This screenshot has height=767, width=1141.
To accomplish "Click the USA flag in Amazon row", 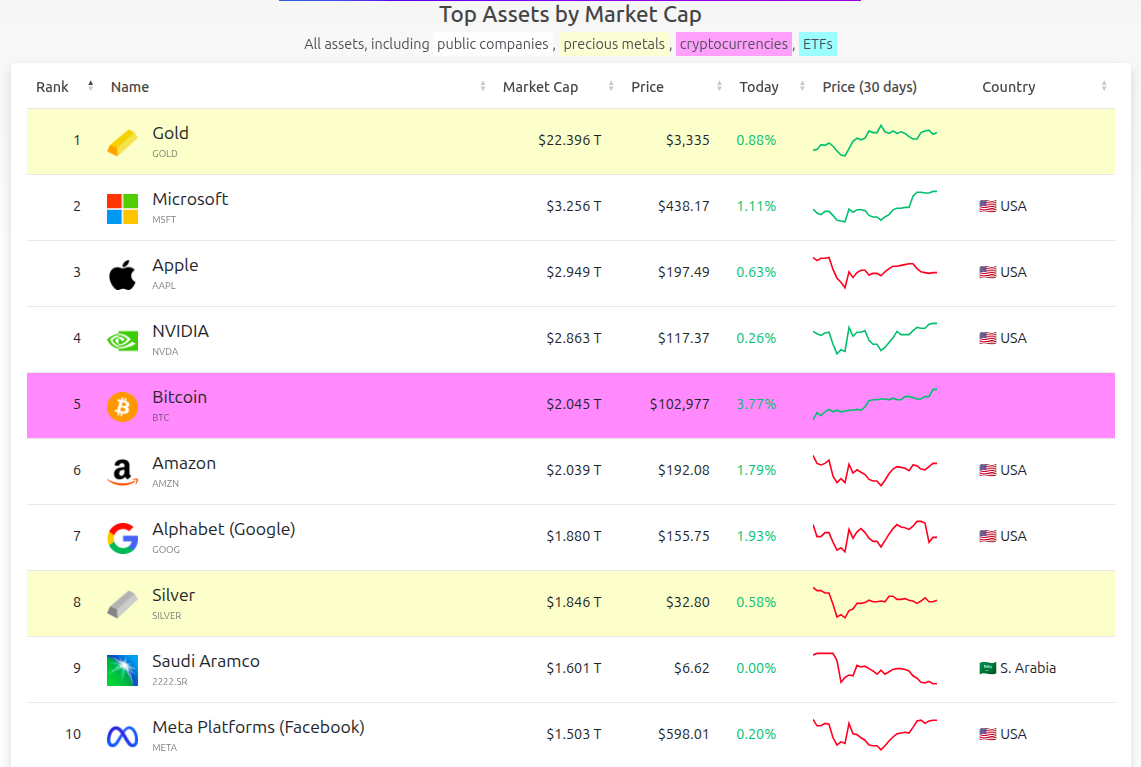I will (987, 470).
